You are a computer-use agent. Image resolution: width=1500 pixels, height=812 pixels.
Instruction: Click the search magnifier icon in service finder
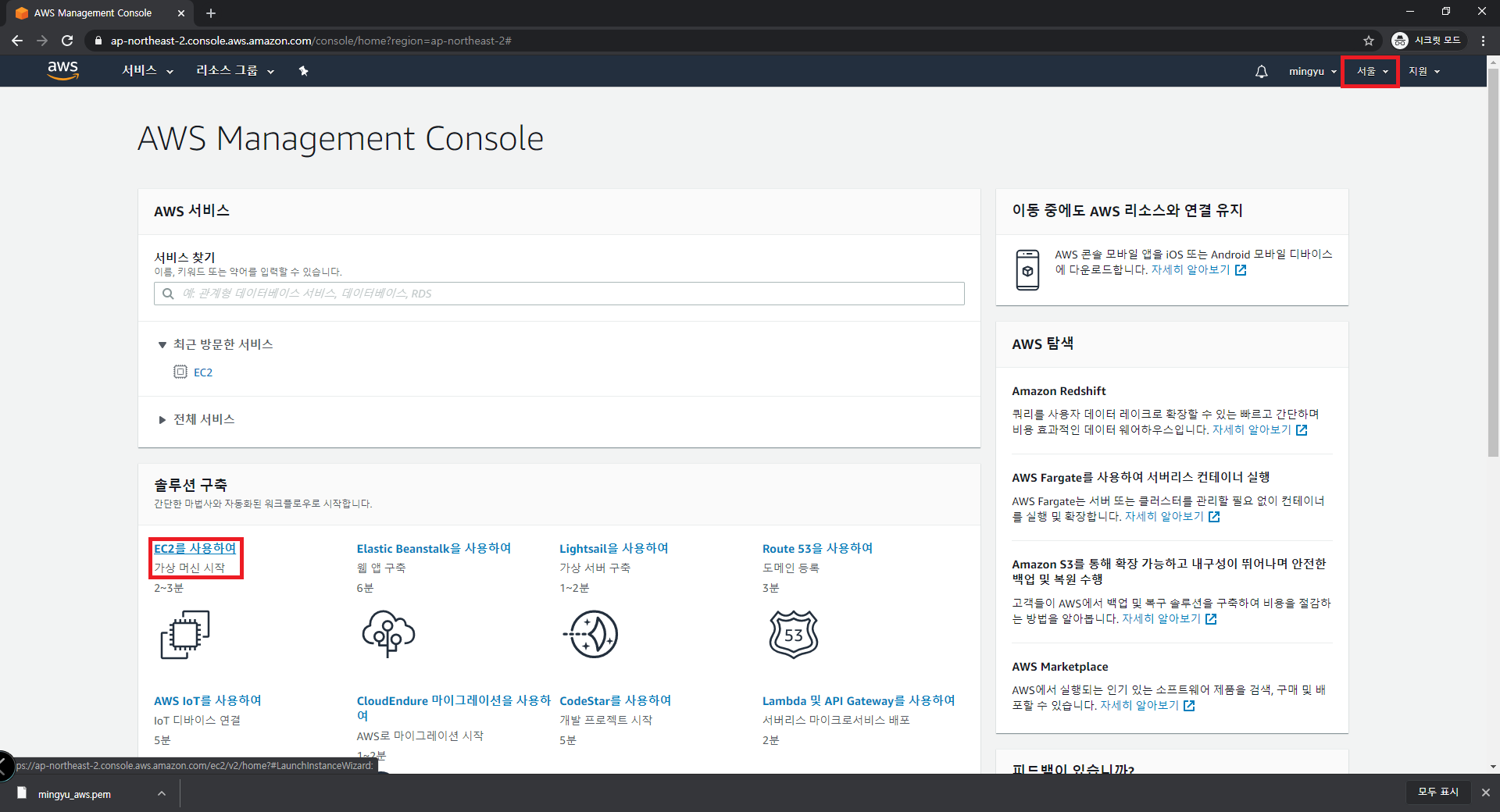[168, 294]
